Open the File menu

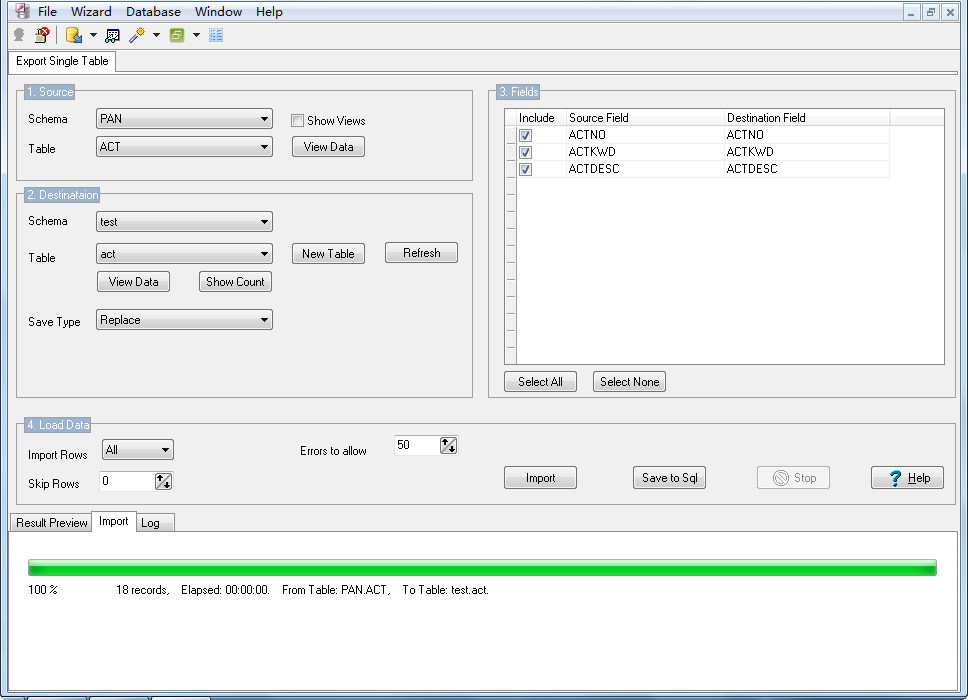click(48, 12)
